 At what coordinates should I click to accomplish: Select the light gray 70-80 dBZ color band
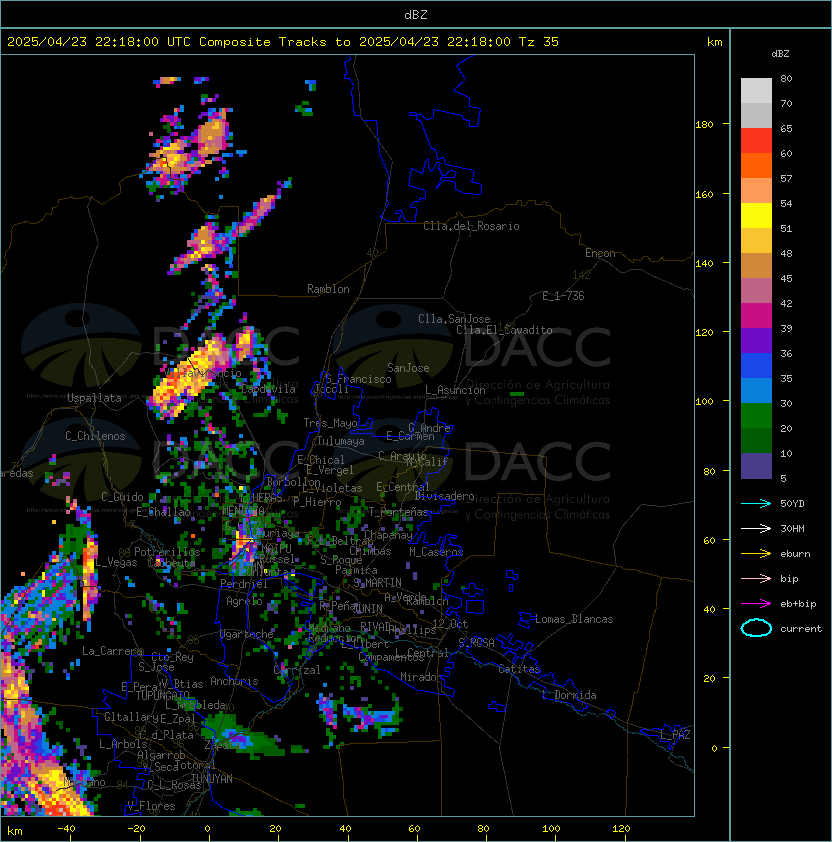tap(756, 91)
